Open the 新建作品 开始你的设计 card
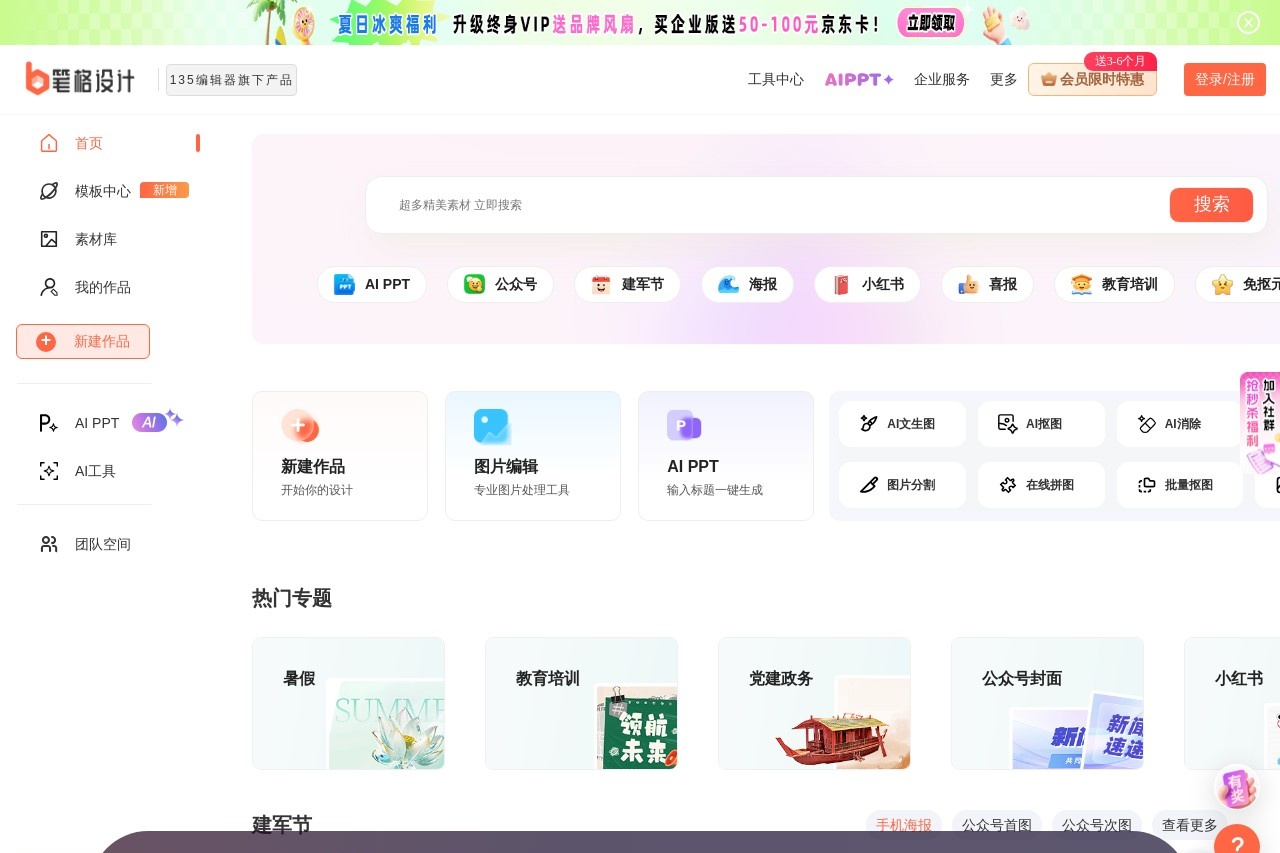This screenshot has height=853, width=1280. [x=340, y=456]
